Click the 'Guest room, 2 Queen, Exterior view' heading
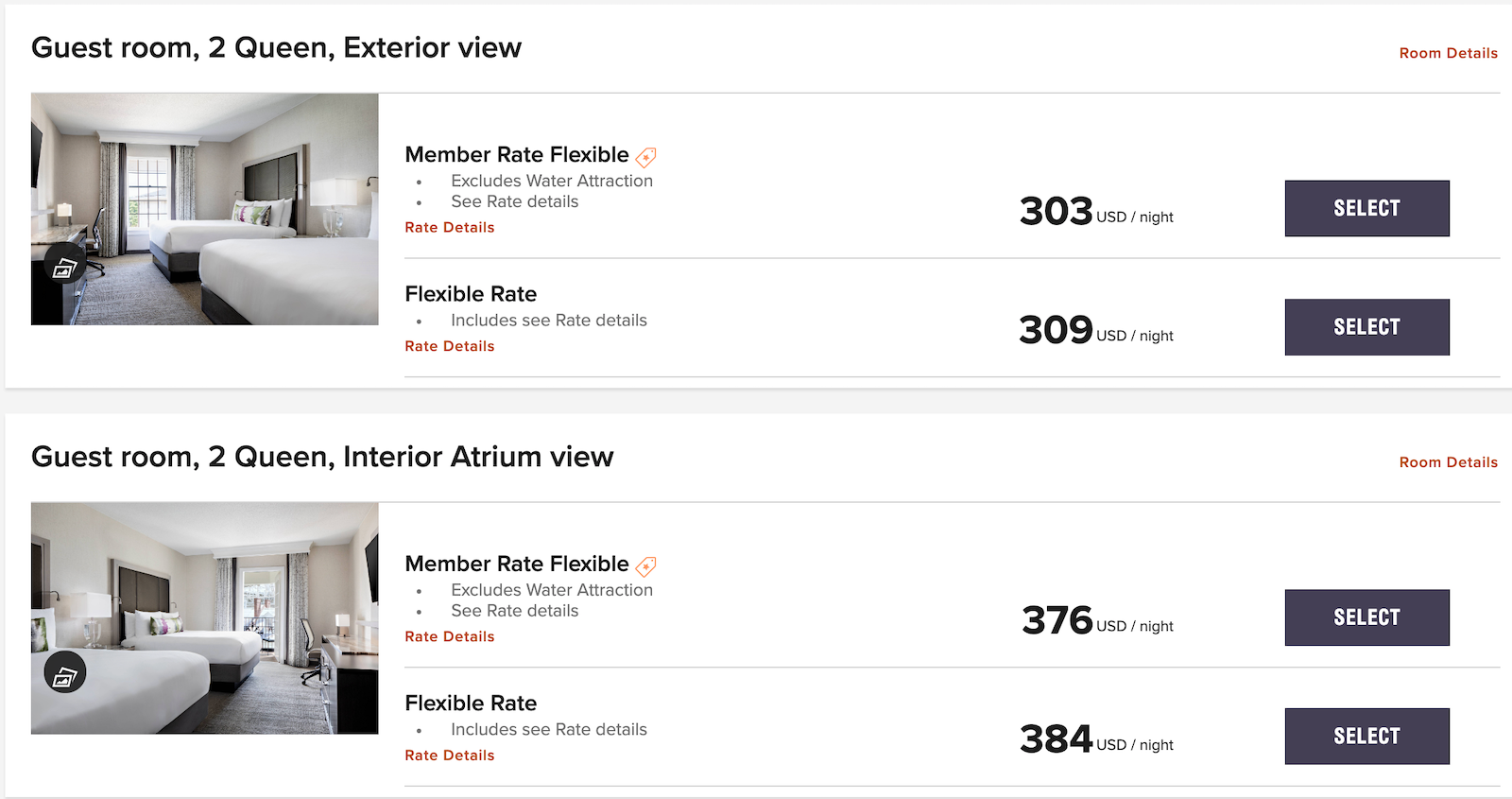Image resolution: width=1512 pixels, height=799 pixels. (276, 47)
